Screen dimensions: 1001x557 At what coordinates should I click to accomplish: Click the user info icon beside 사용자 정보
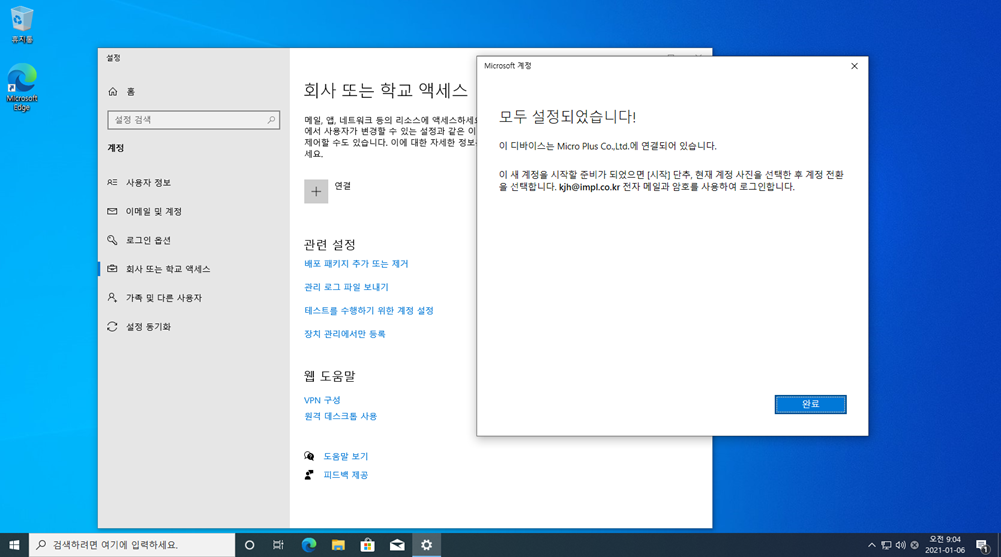(x=112, y=182)
